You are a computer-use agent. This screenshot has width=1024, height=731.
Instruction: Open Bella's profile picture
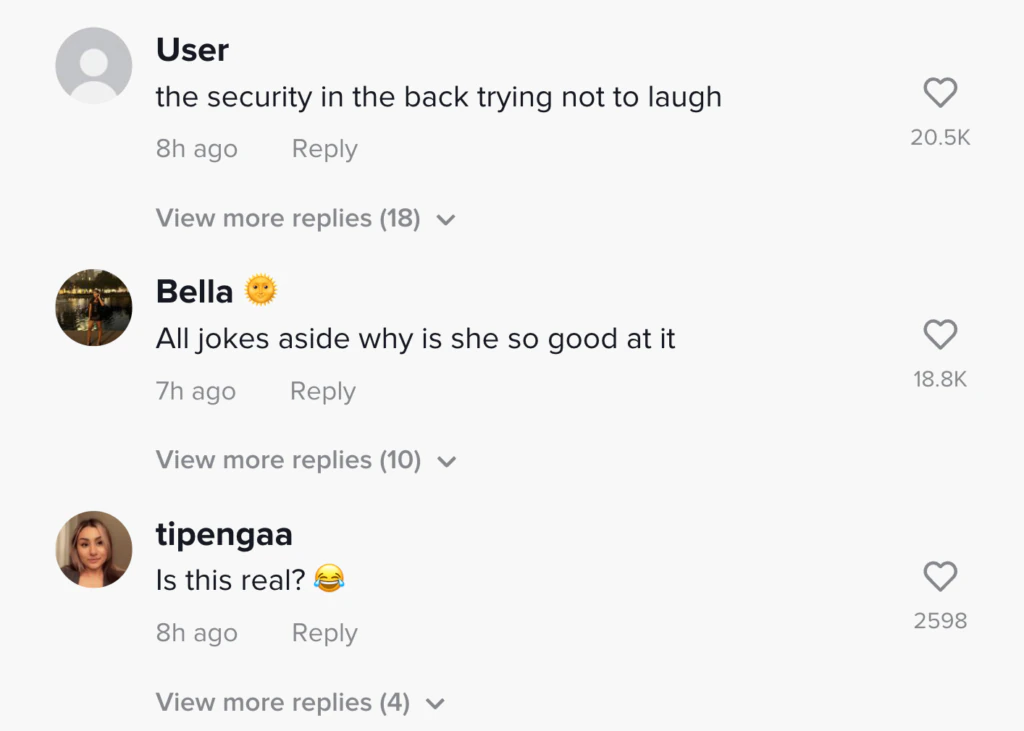click(x=94, y=307)
